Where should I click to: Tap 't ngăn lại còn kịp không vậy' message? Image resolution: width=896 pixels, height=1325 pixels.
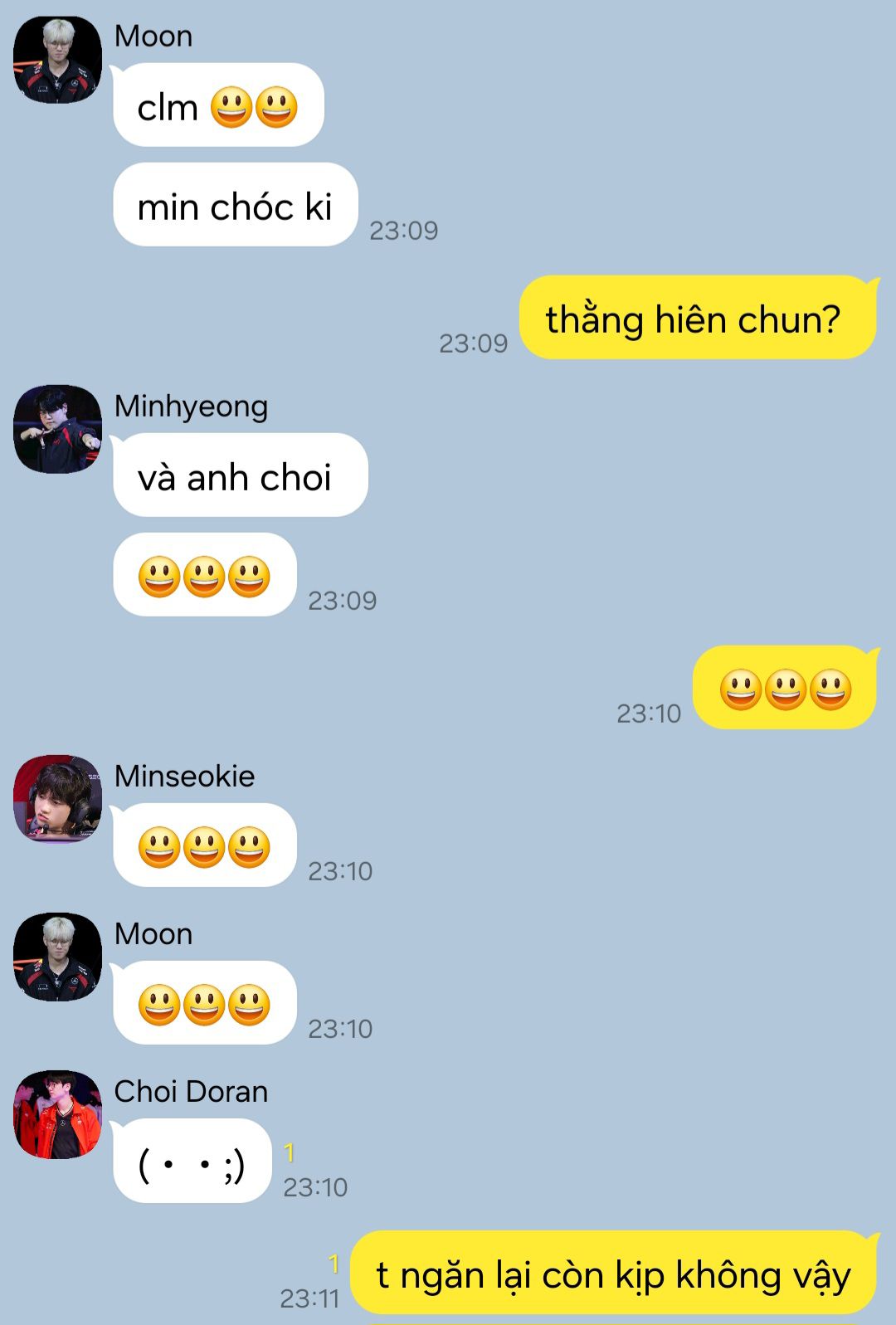614,1274
